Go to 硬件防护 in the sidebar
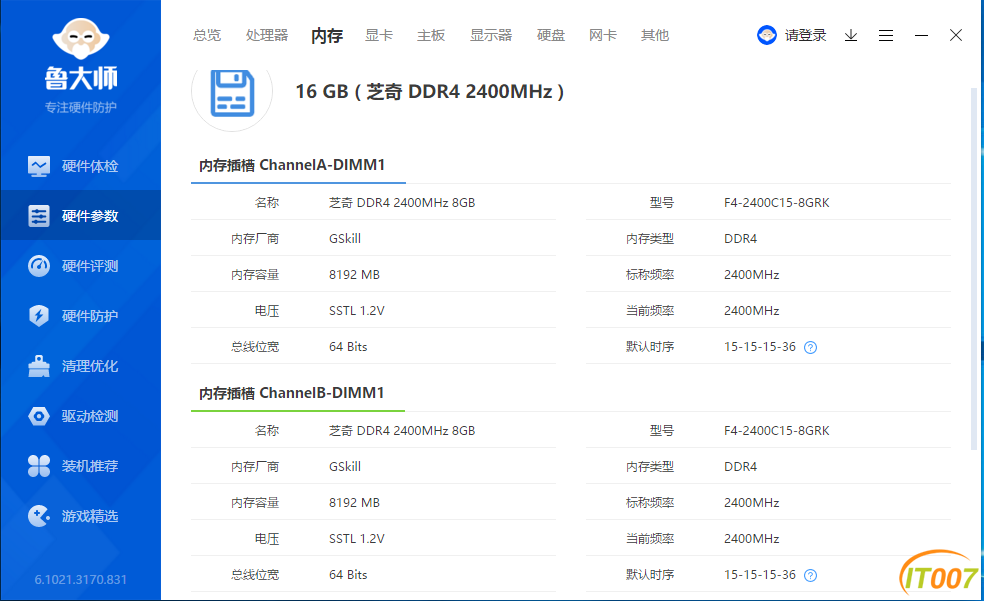This screenshot has width=984, height=601. tap(80, 316)
